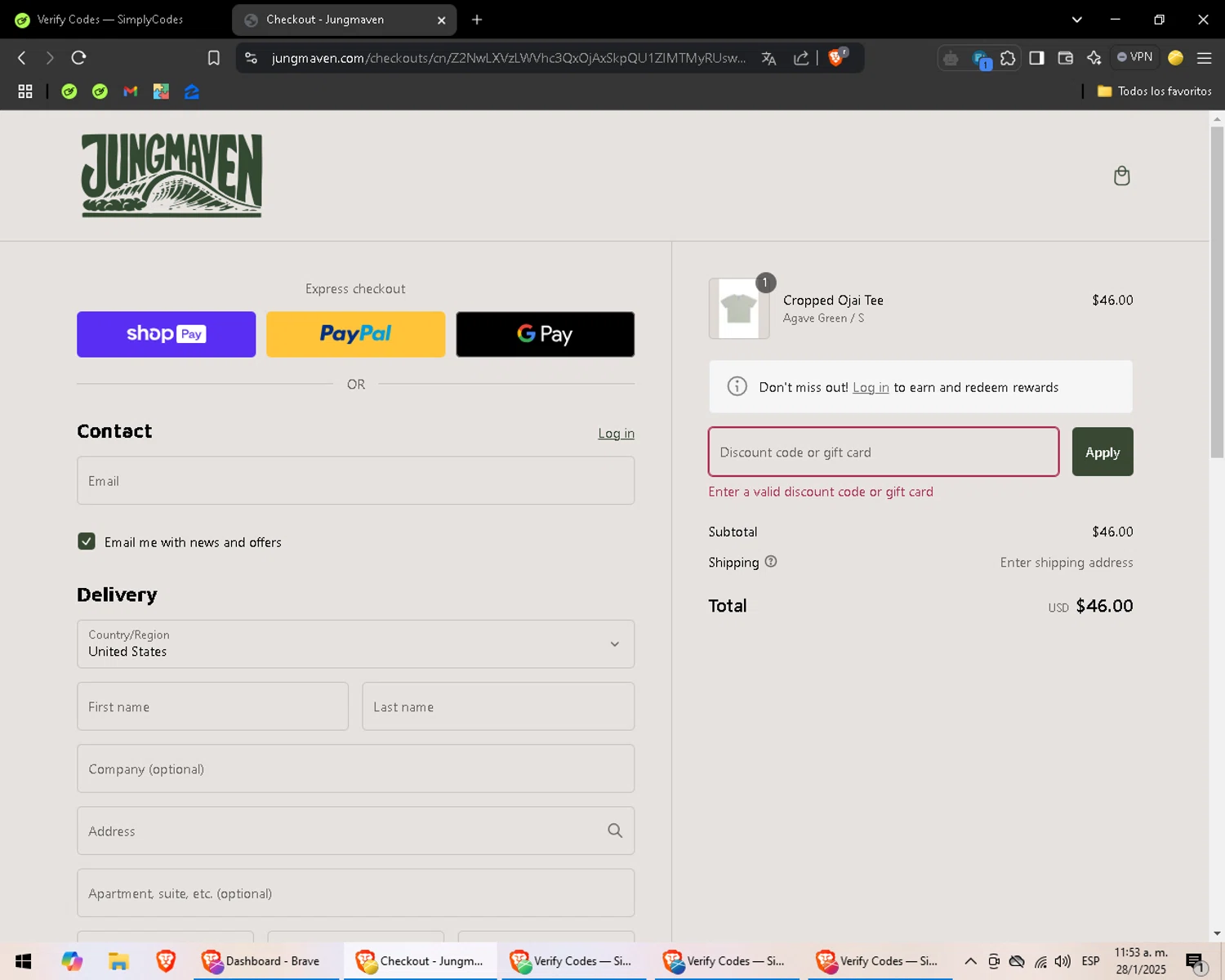Open the tab search chevron
1225x980 pixels.
(x=1077, y=20)
